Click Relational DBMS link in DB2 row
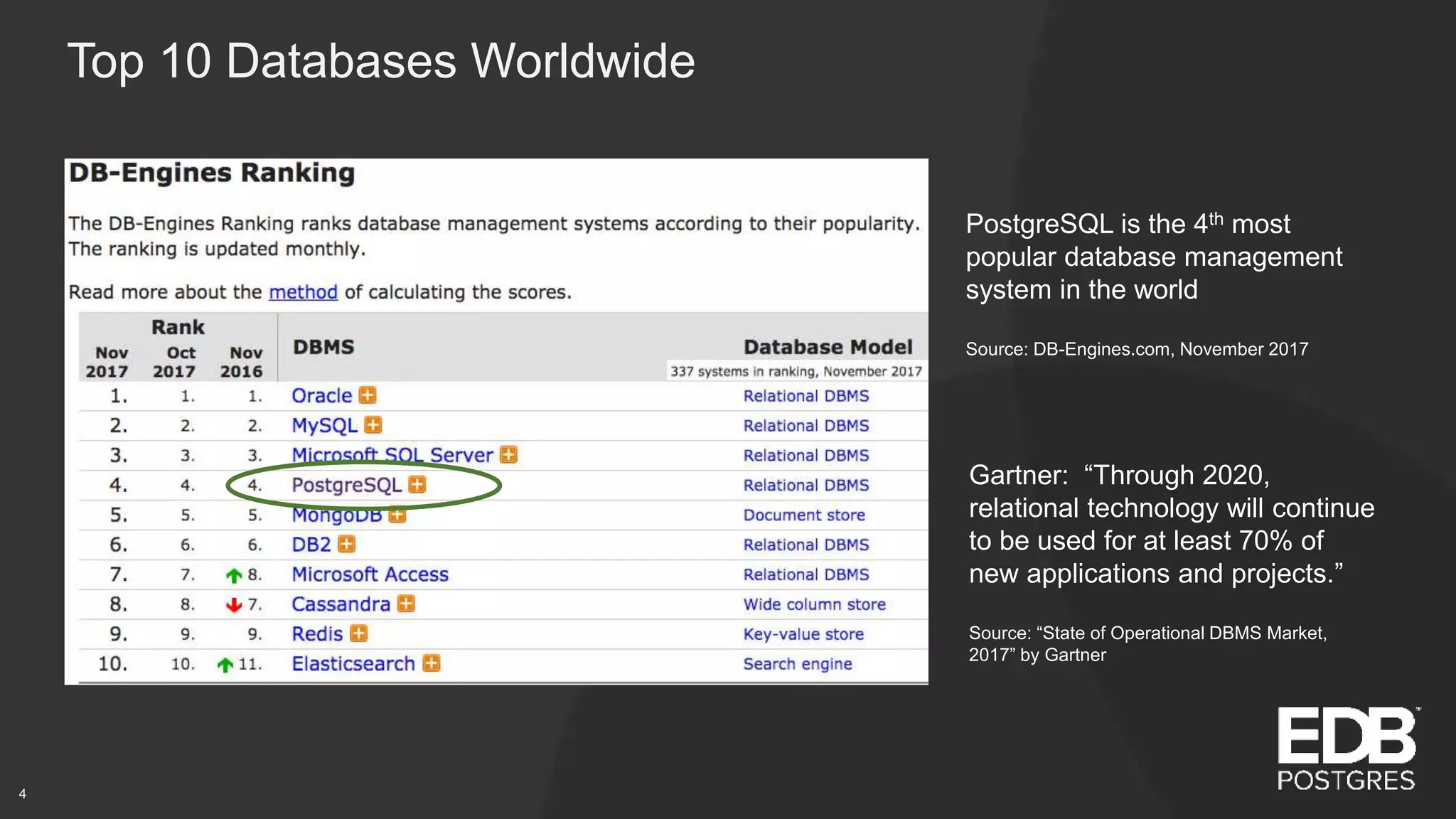This screenshot has height=819, width=1456. tap(806, 545)
